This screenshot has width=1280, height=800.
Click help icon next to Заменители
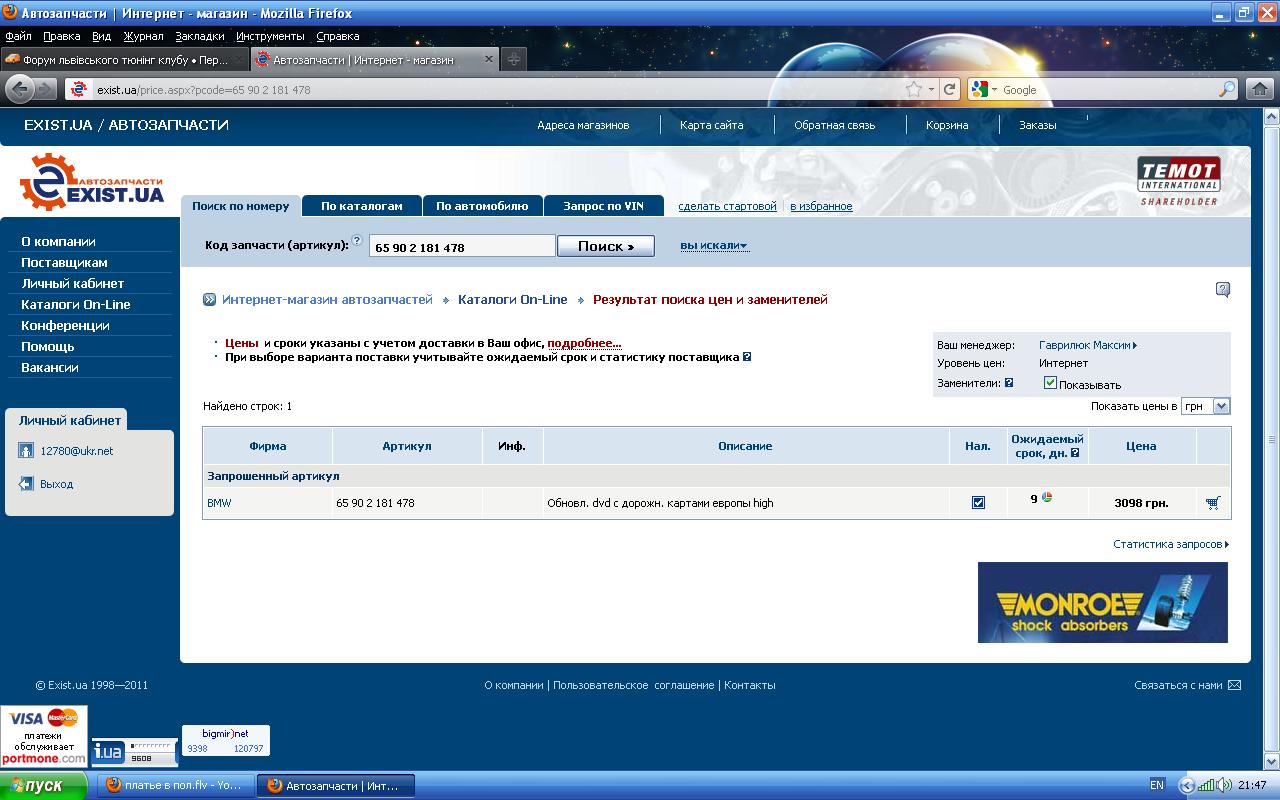[1009, 383]
